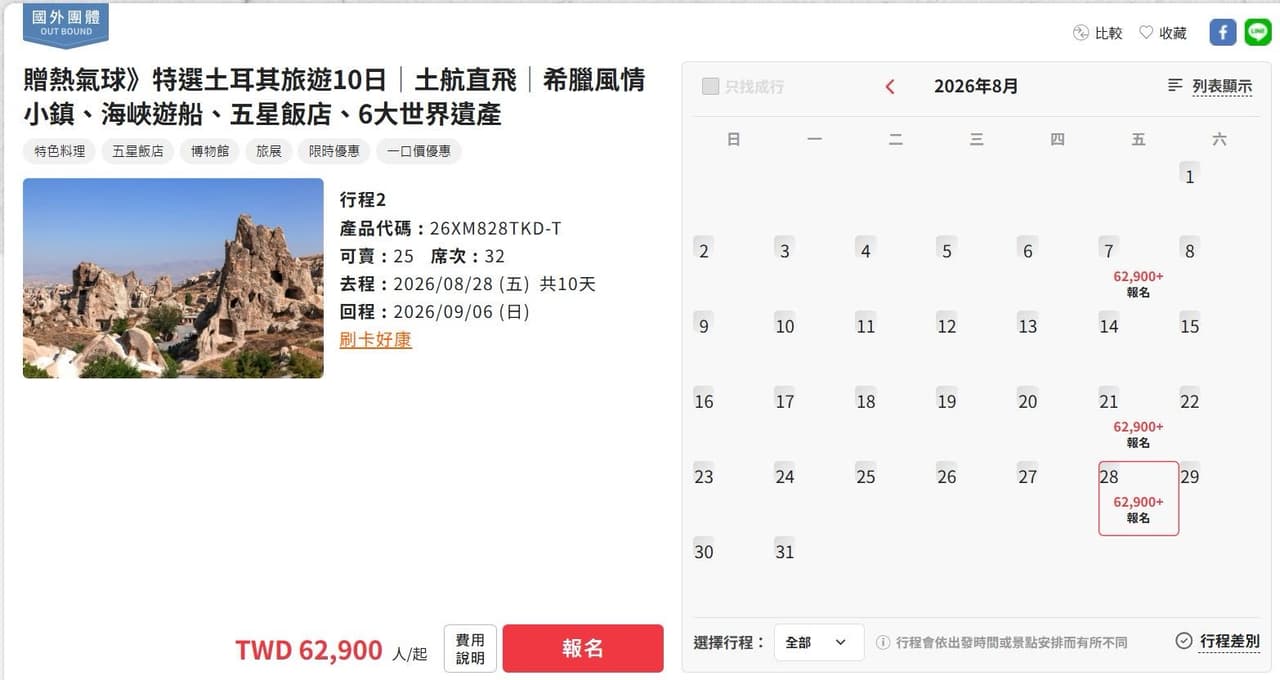The image size is (1280, 680).
Task: Go to previous month with red arrow
Action: coord(890,87)
